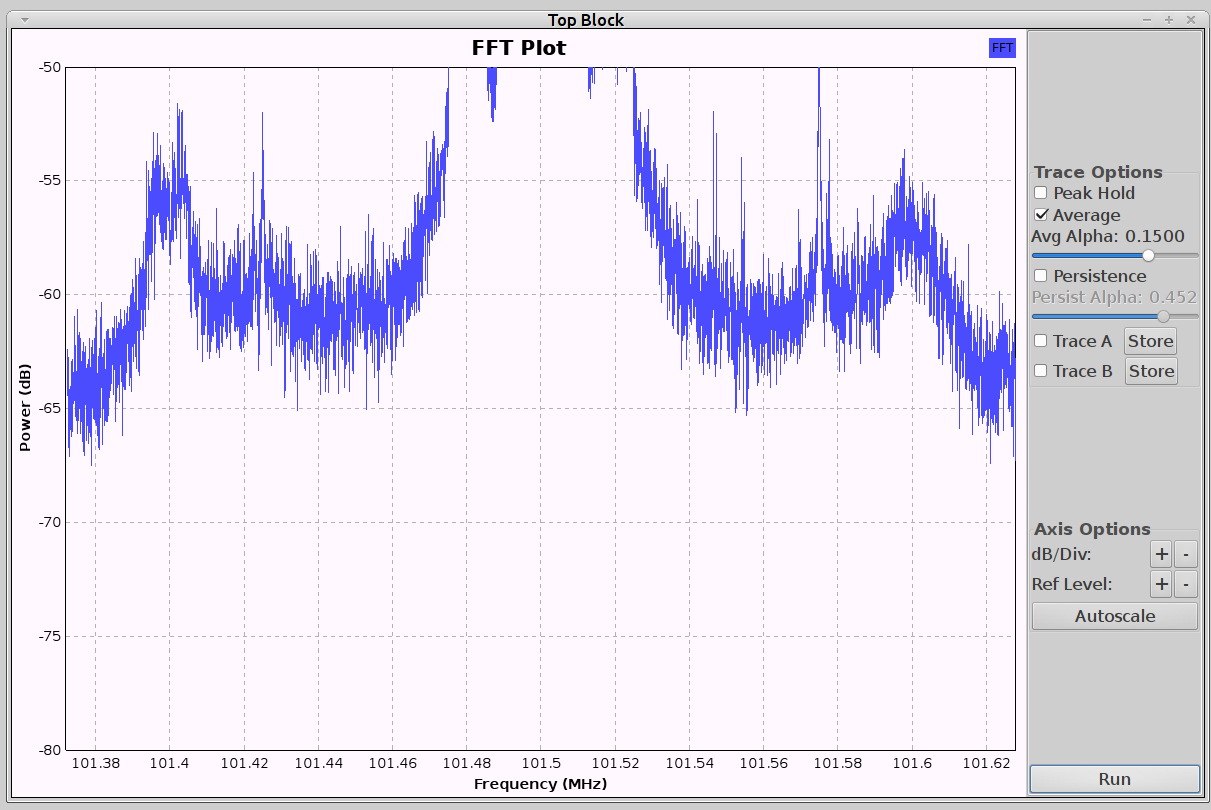Enable the Persistence checkbox
The image size is (1211, 810).
click(1041, 276)
